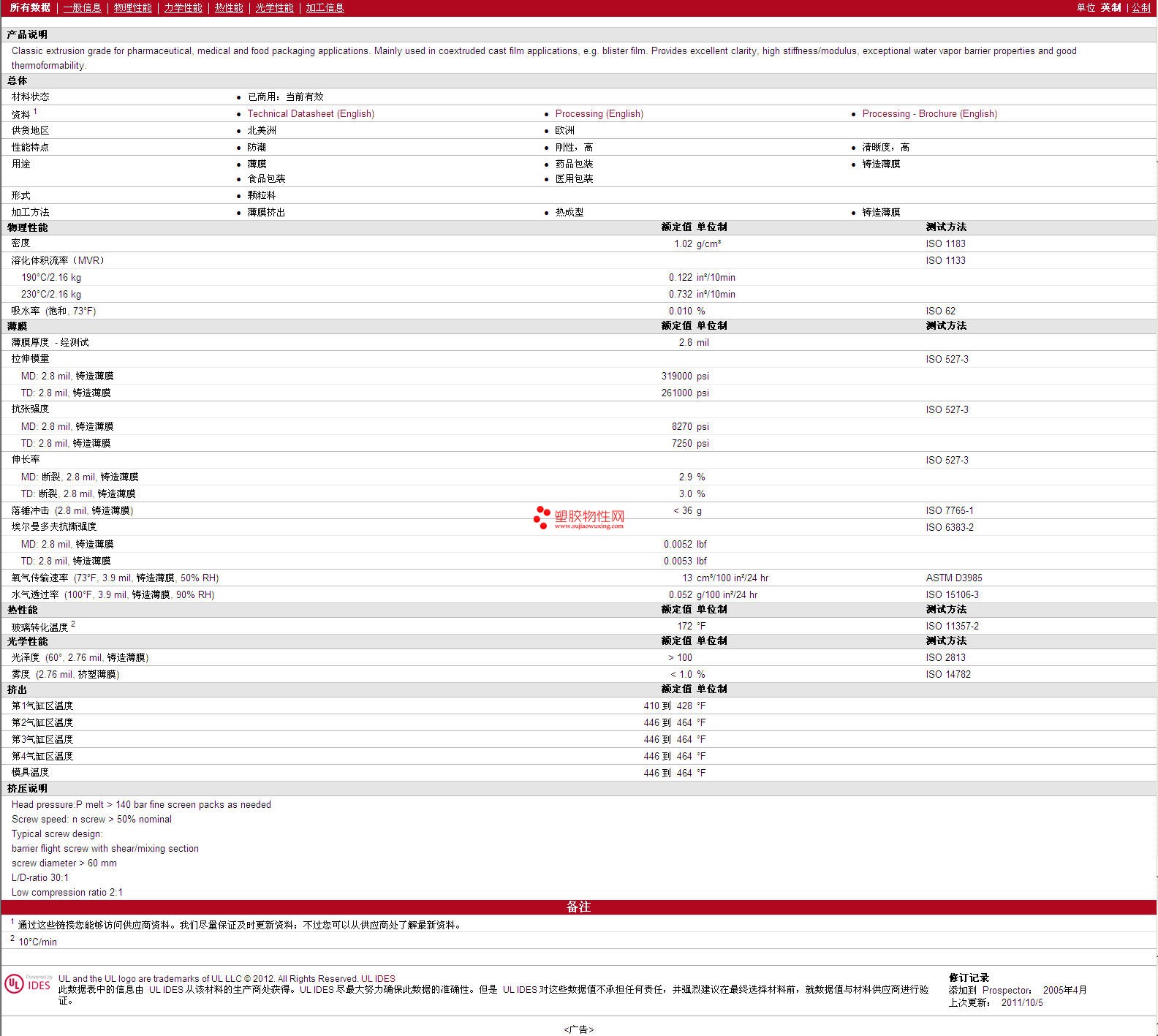This screenshot has width=1158, height=1036.
Task: Click footnote 2 superscript beside 玻璃转化温度
Action: click(73, 624)
